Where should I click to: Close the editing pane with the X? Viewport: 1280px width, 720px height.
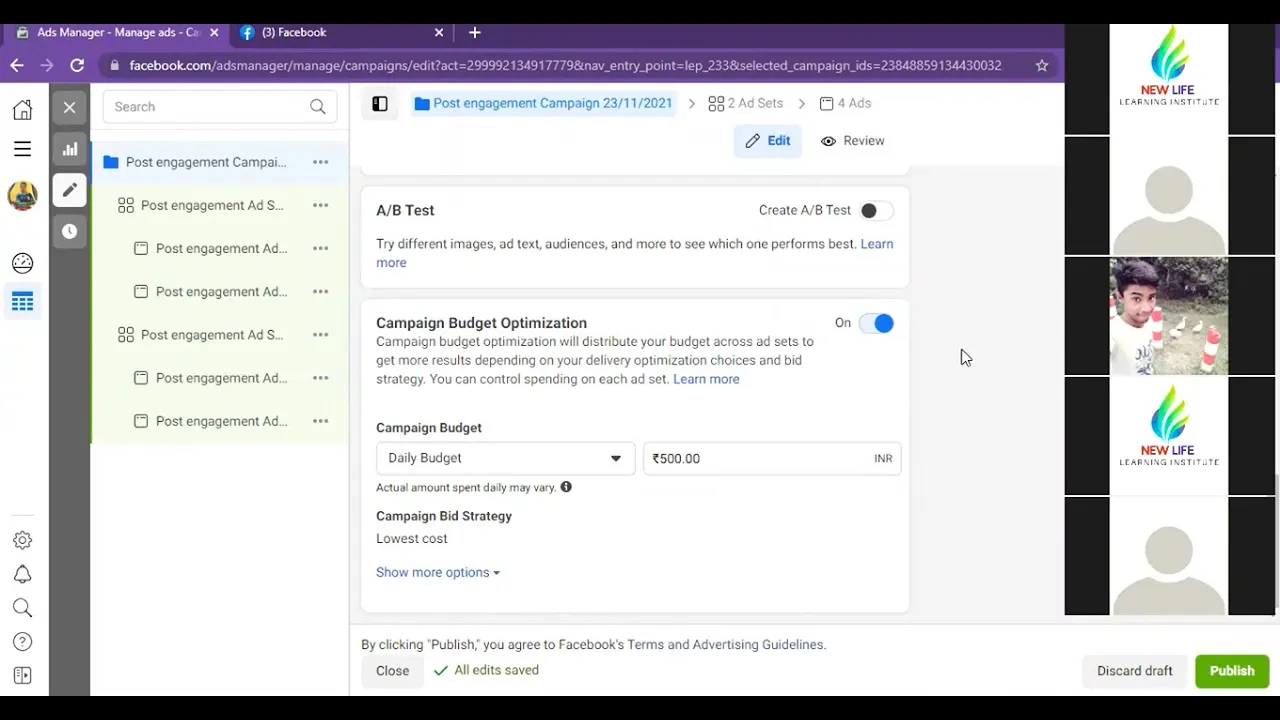tap(69, 107)
